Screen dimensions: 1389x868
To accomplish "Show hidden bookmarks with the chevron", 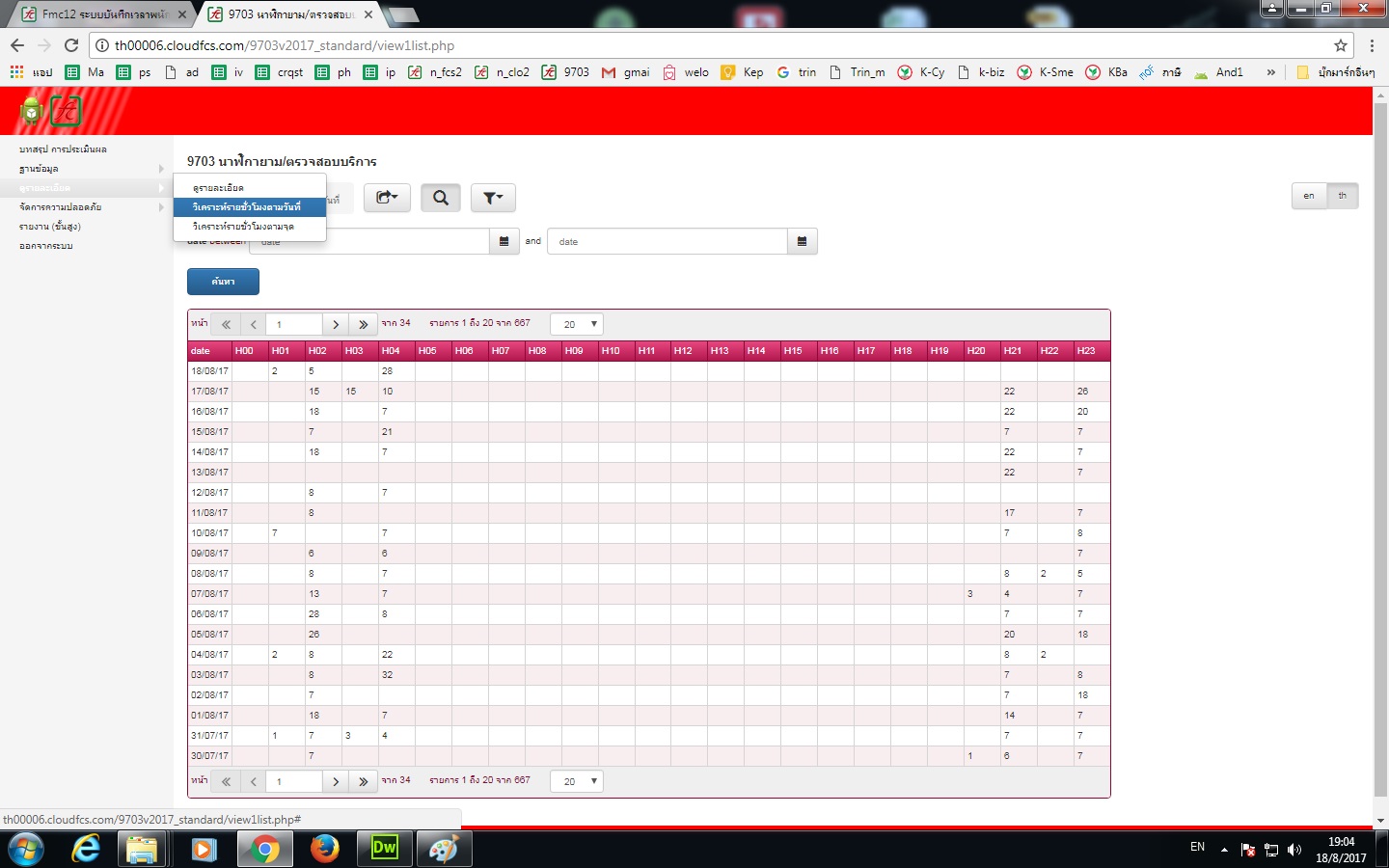I will click(1271, 72).
